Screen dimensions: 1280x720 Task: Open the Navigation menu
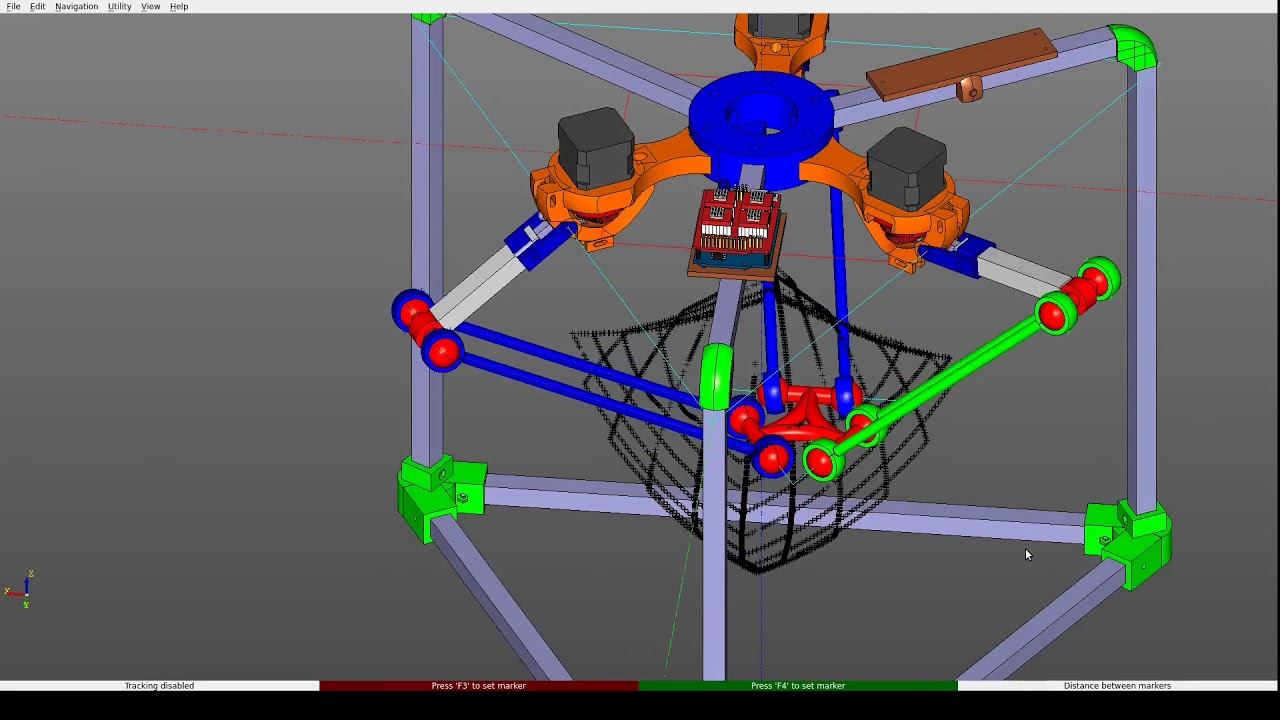coord(76,6)
